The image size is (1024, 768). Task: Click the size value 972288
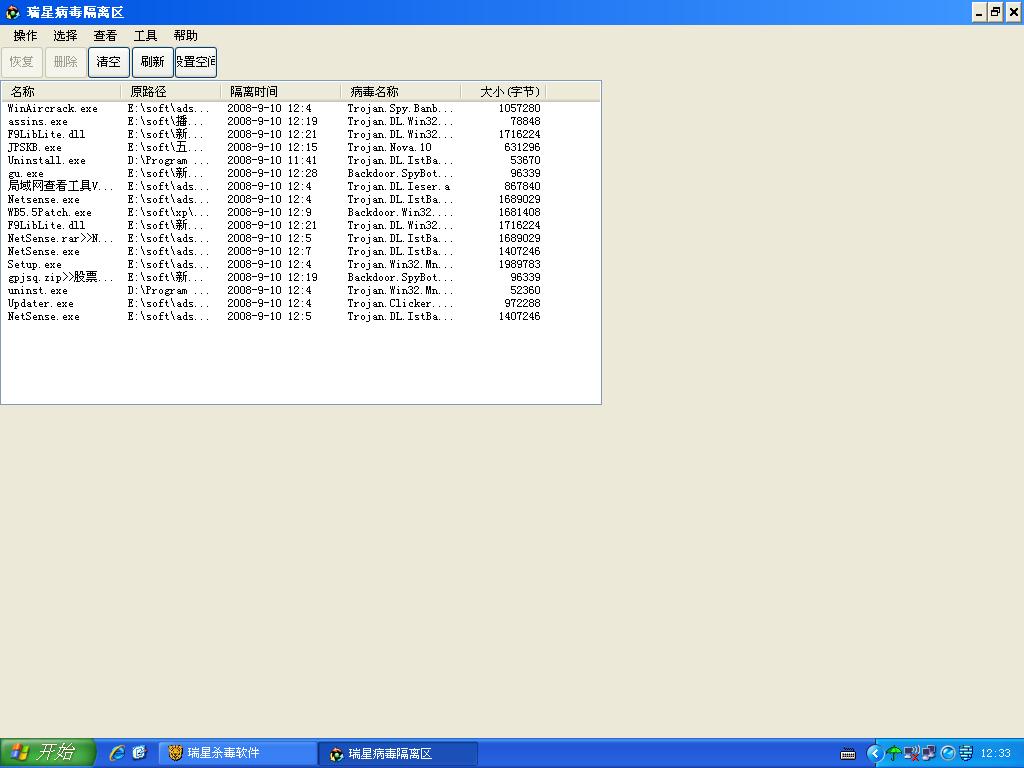pos(522,304)
